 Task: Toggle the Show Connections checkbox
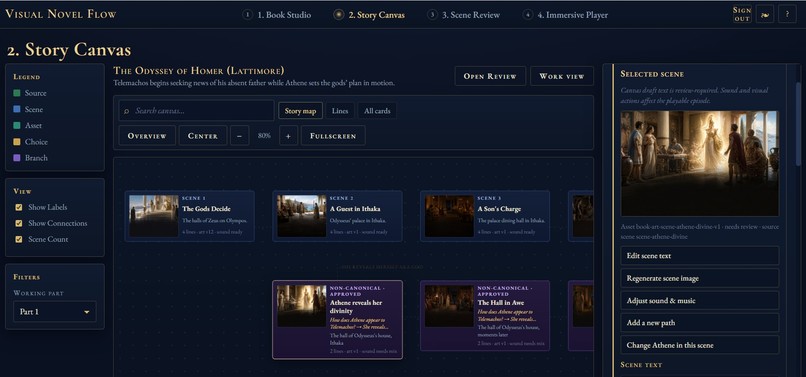(19, 223)
